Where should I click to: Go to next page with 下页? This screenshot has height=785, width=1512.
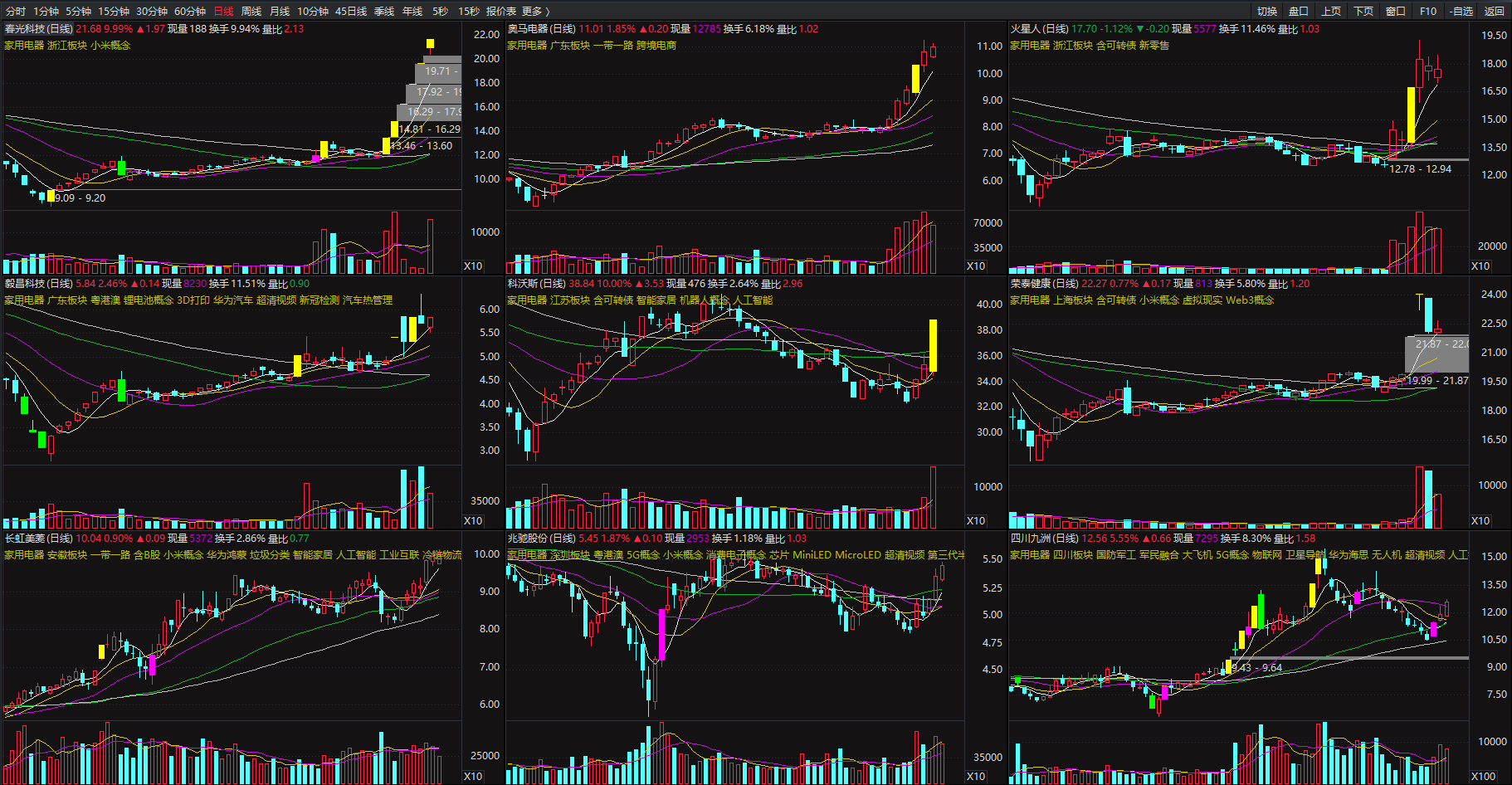1363,11
